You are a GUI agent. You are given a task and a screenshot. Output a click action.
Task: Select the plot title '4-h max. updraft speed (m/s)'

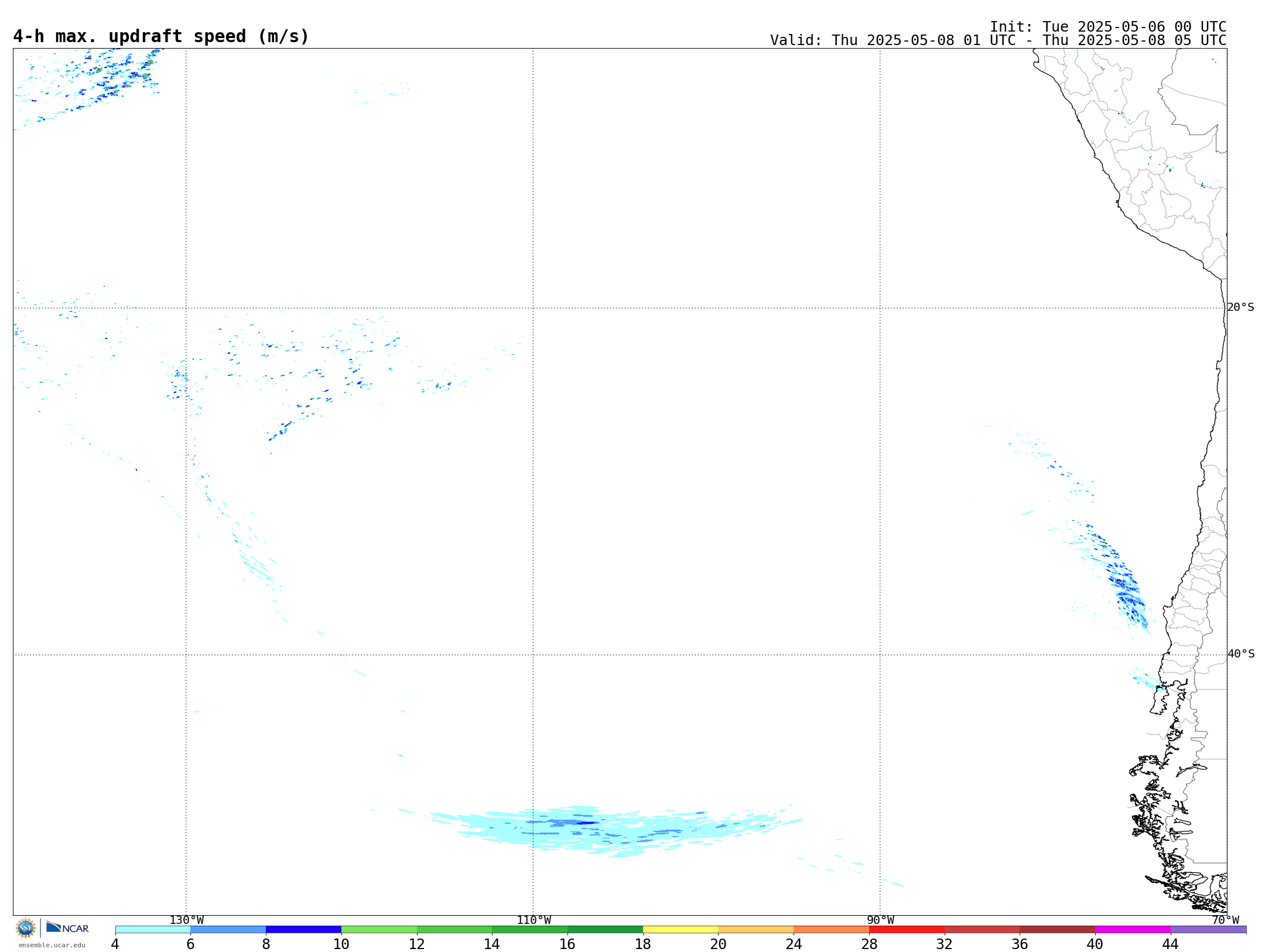(161, 36)
